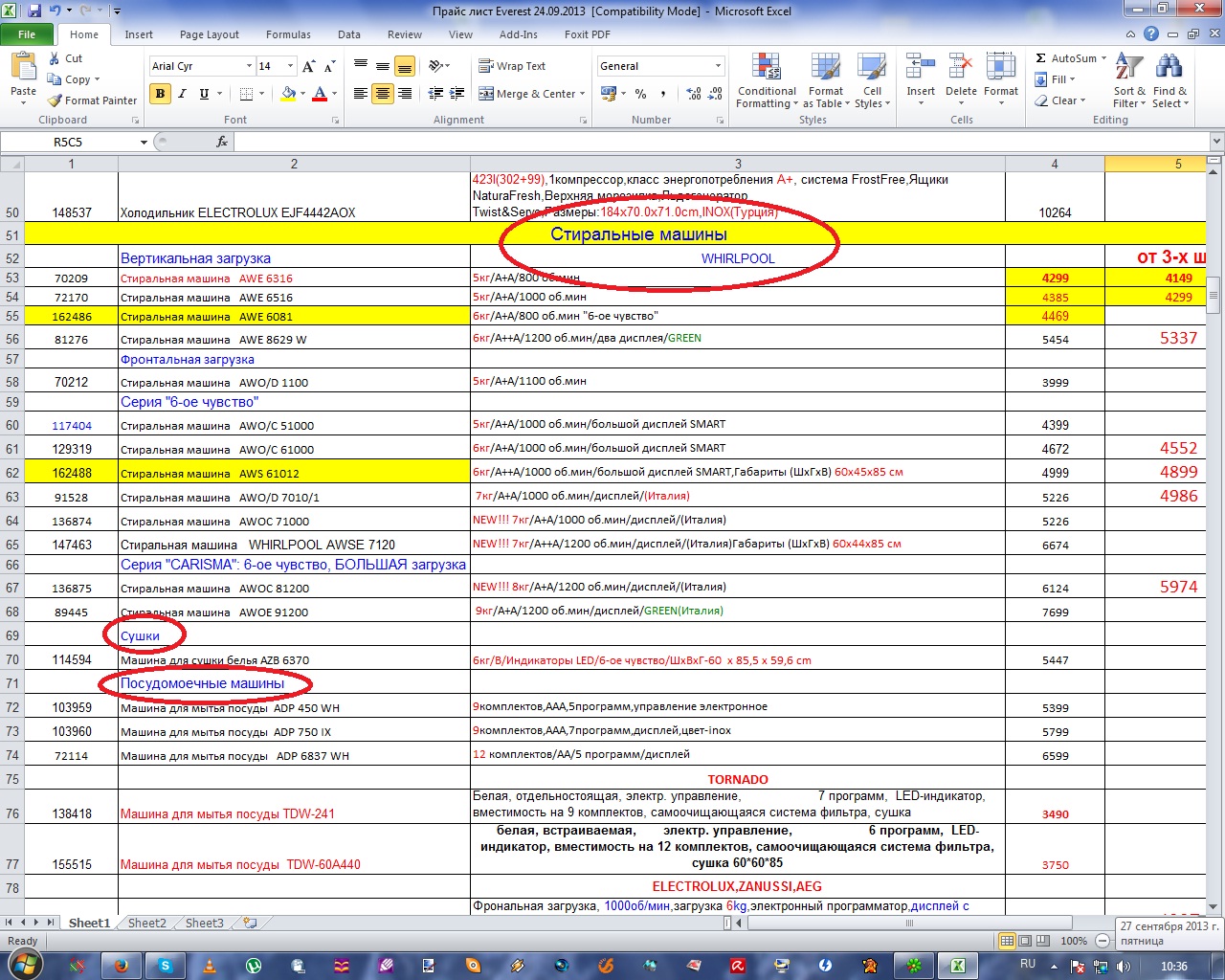Click Merge & Center button
The image size is (1225, 980).
(527, 94)
